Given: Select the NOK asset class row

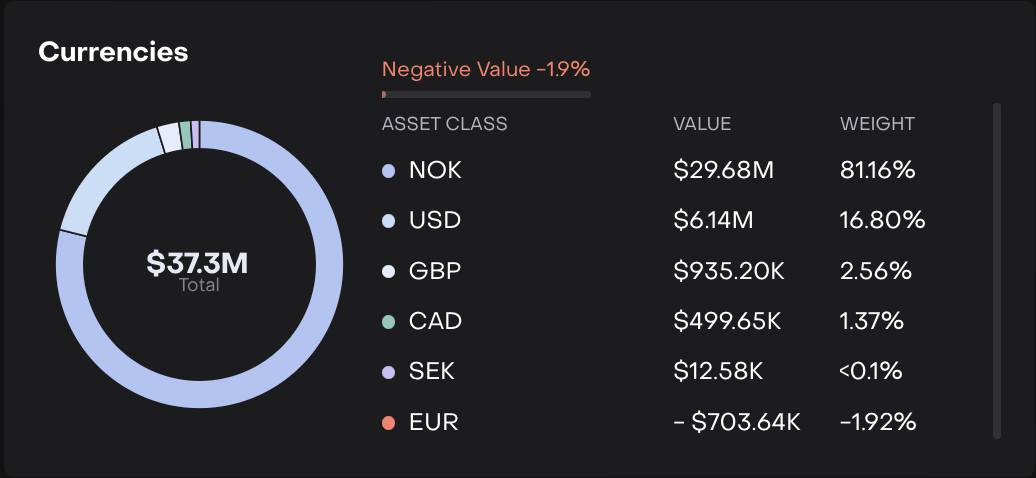Looking at the screenshot, I should [435, 171].
